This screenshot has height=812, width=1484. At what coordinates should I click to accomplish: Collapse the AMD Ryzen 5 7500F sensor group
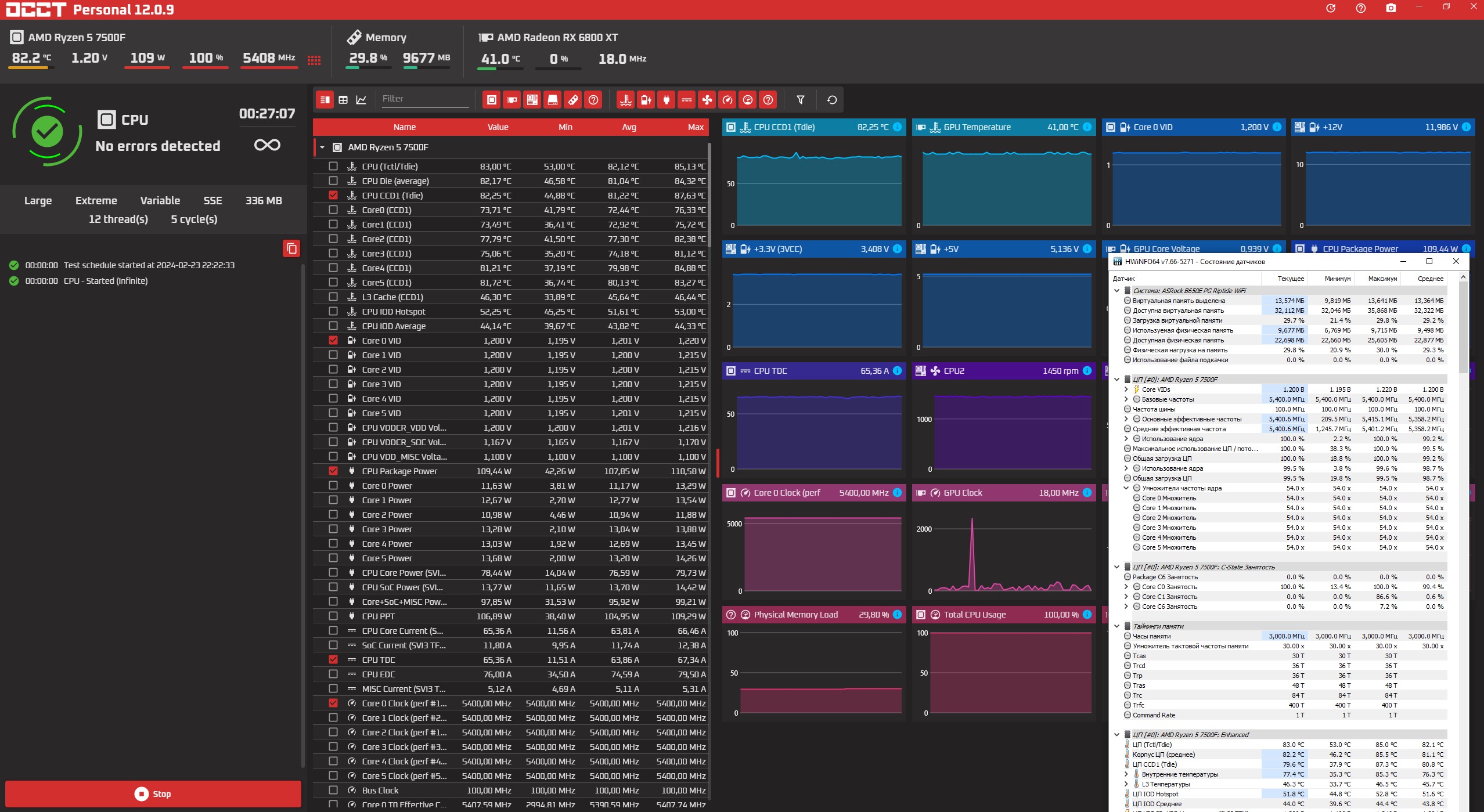coord(322,147)
